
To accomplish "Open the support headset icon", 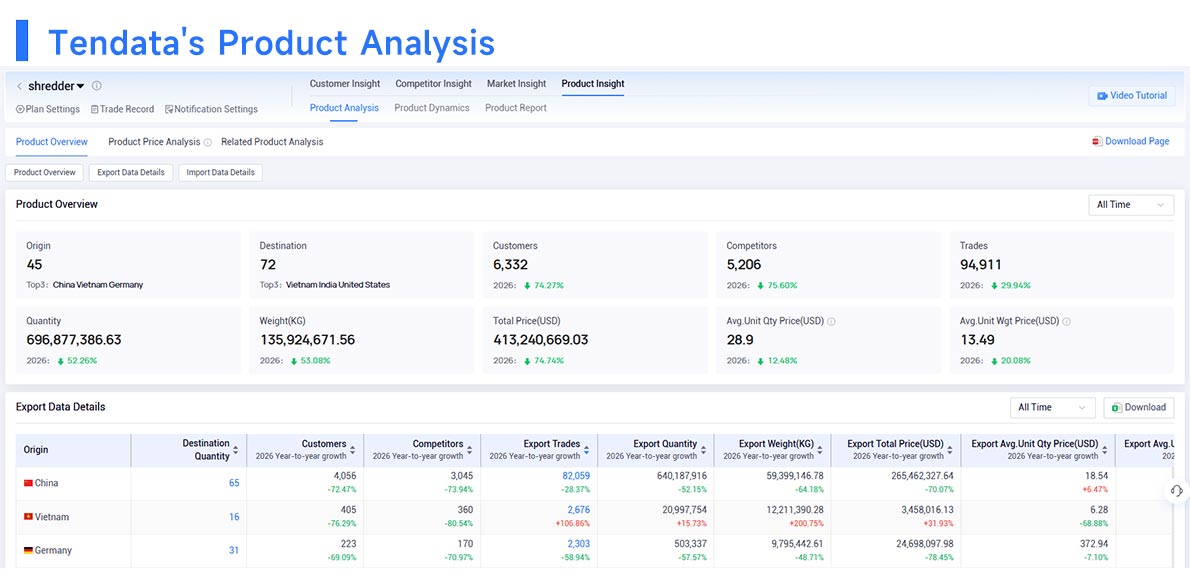I will coord(1176,491).
